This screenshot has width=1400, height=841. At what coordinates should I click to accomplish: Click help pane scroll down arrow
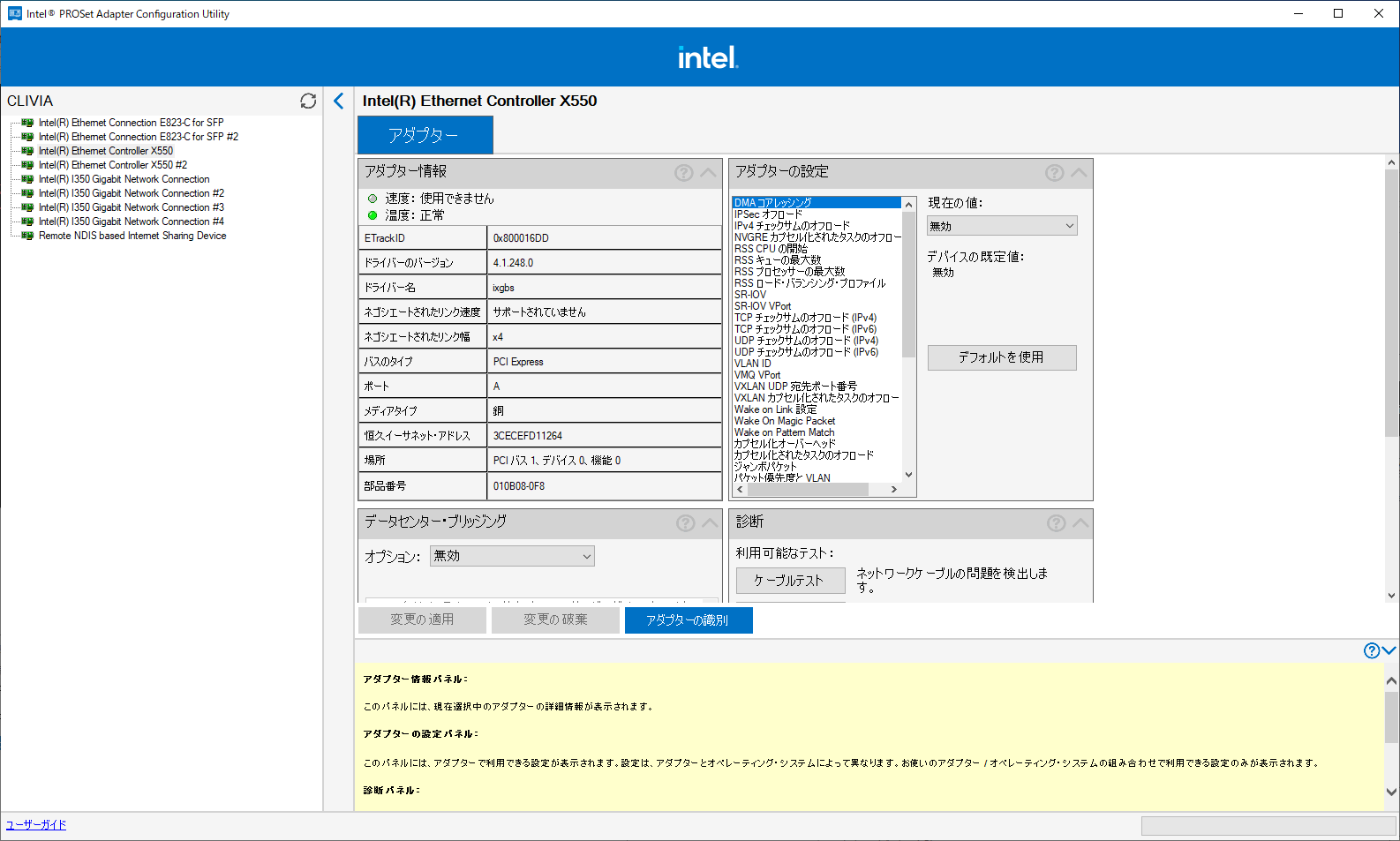tap(1391, 792)
